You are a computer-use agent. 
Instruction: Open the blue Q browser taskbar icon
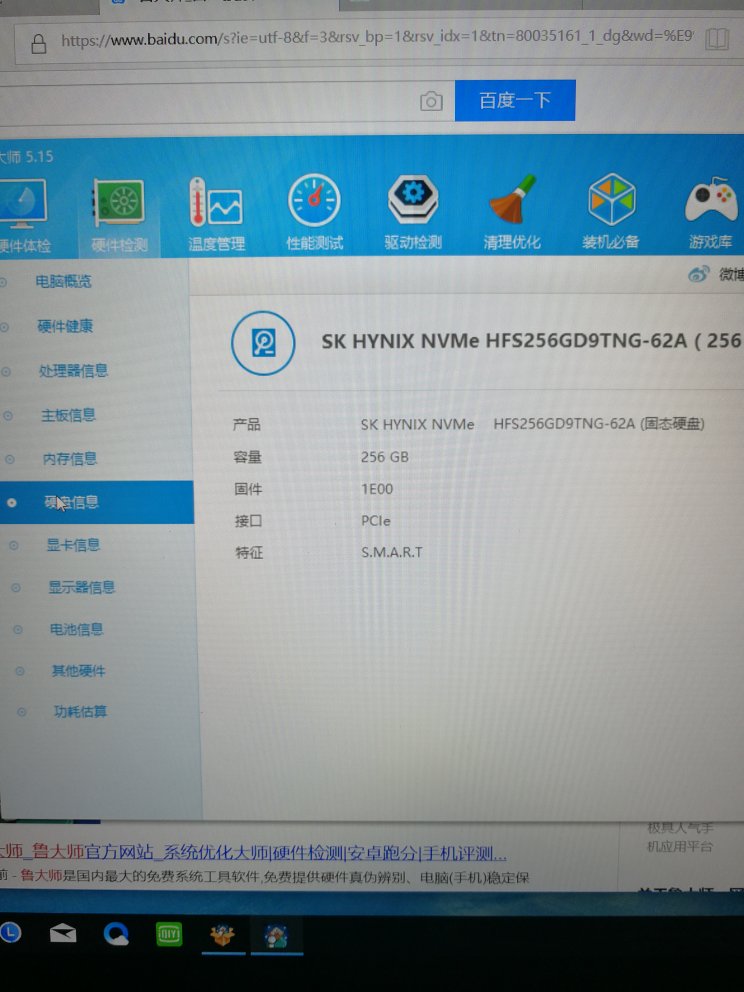coord(116,933)
